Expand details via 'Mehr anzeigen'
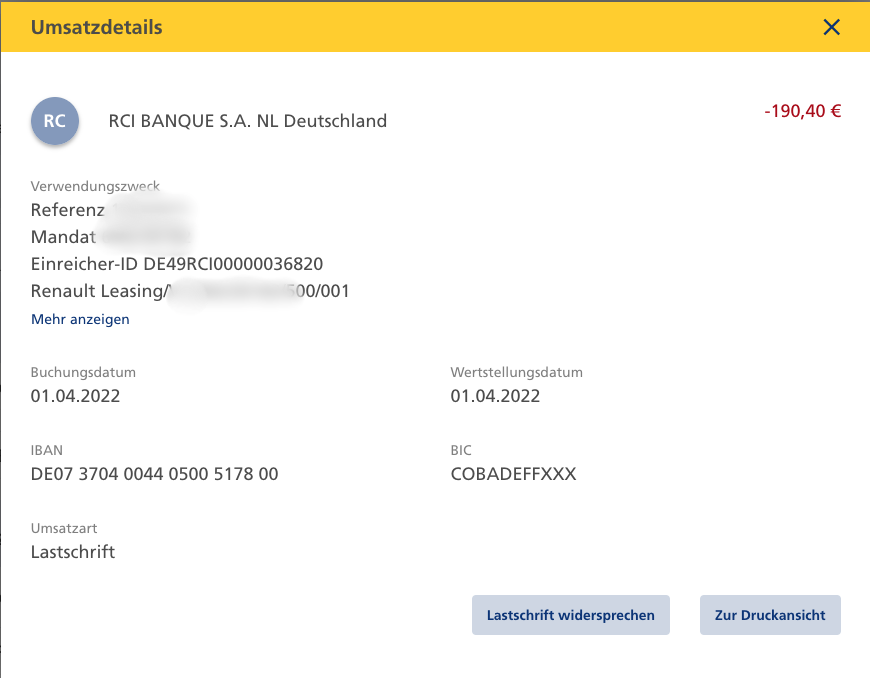The height and width of the screenshot is (678, 870). point(80,320)
